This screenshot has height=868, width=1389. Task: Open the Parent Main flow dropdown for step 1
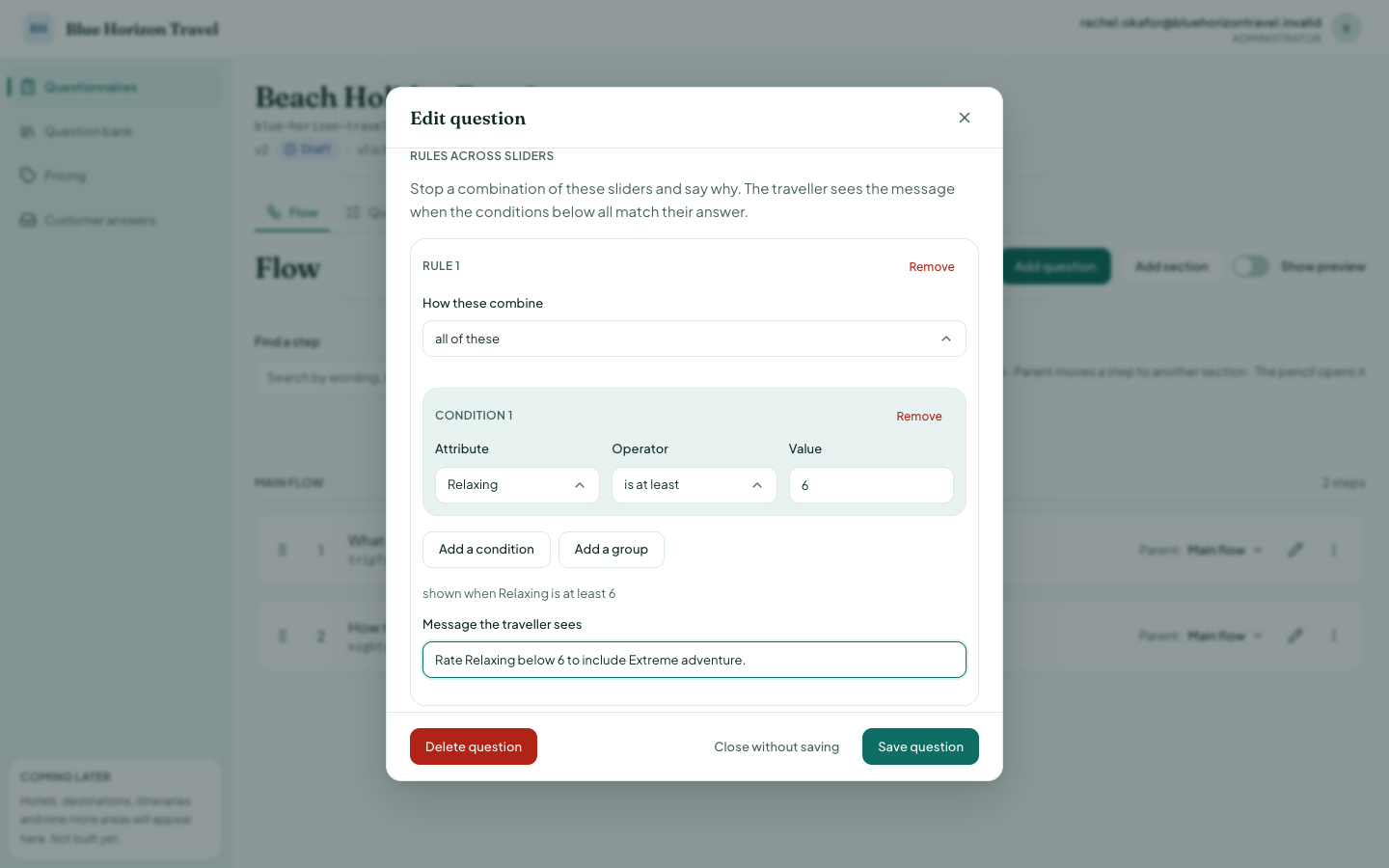(1225, 550)
